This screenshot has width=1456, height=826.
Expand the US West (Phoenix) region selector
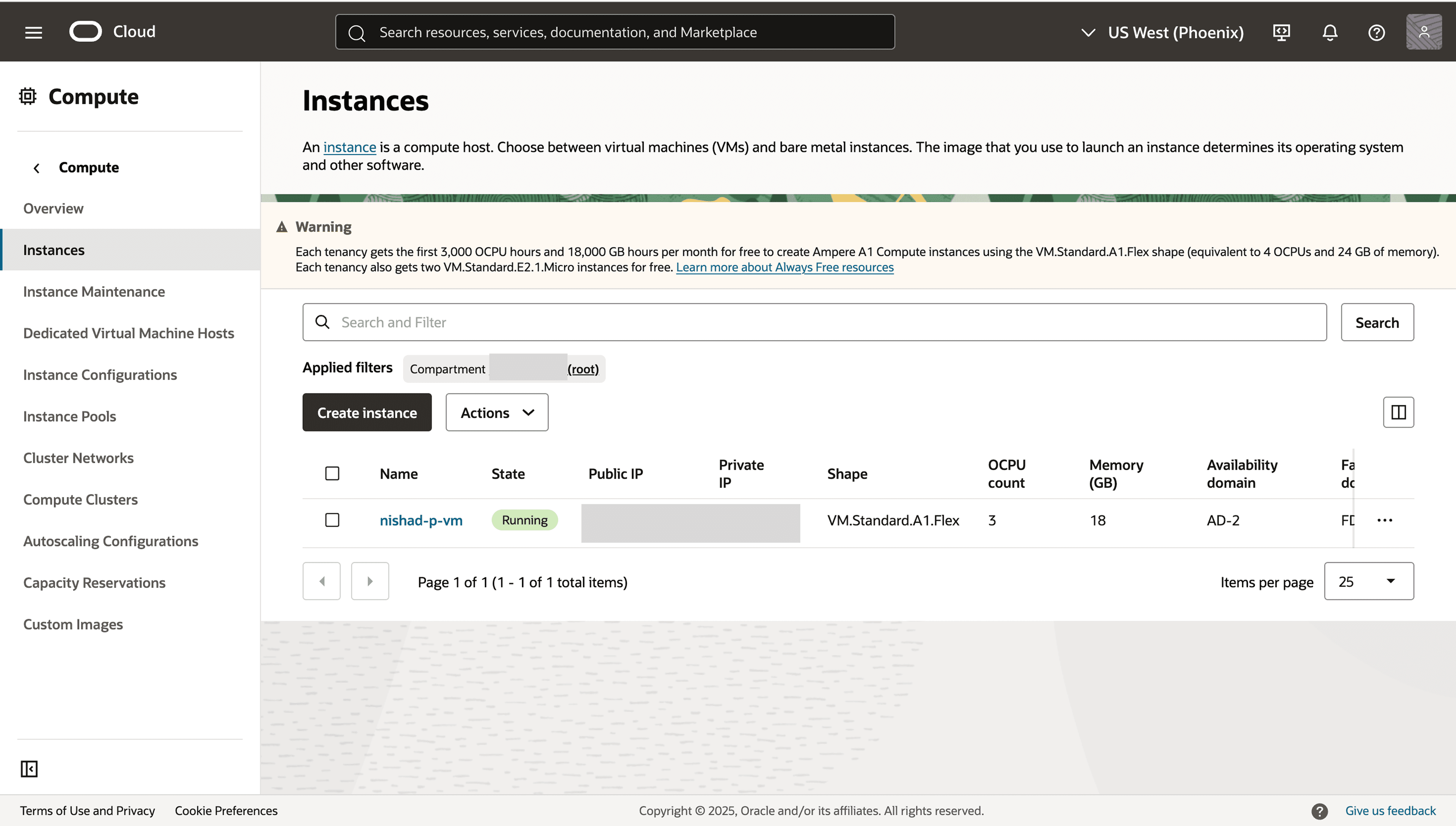pos(1162,32)
